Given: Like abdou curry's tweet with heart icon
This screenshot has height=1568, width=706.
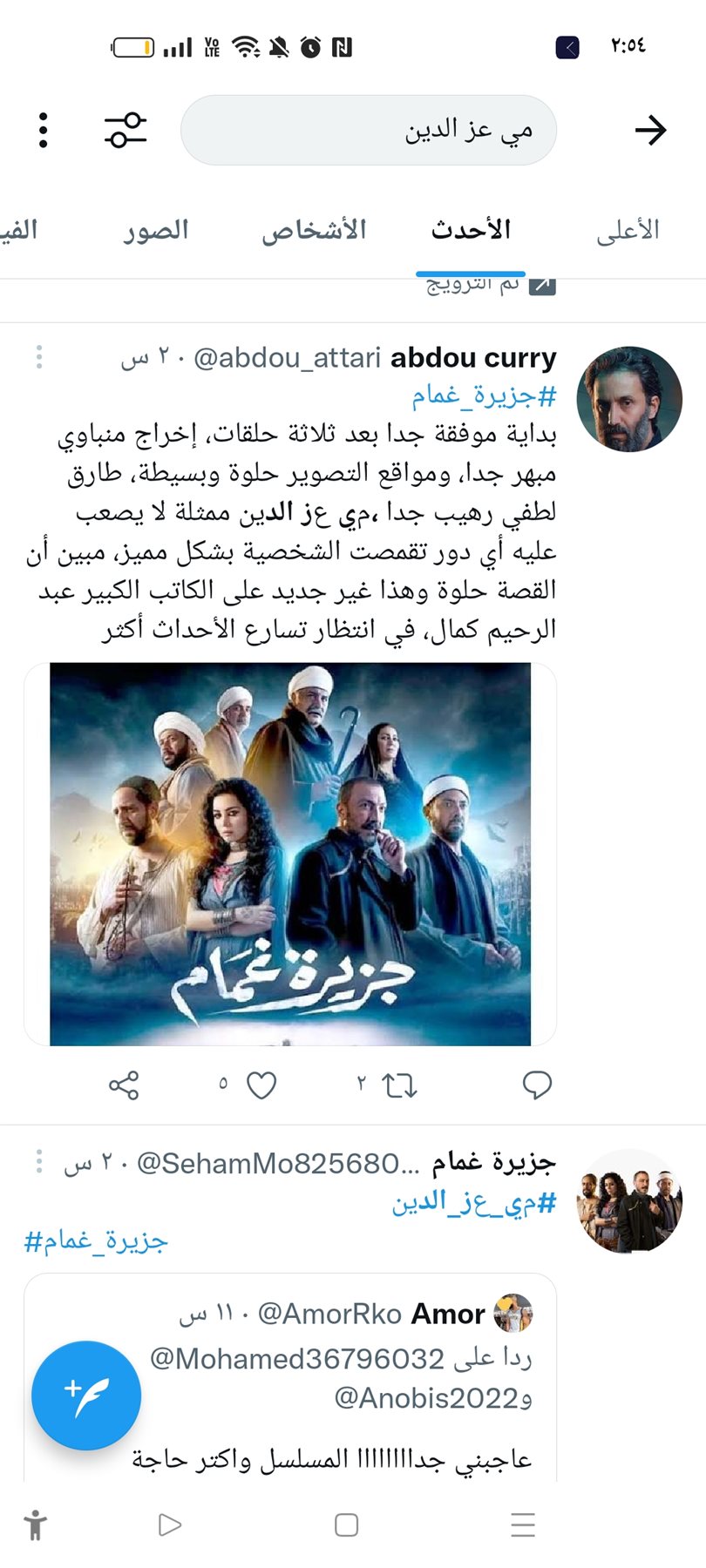Looking at the screenshot, I should pyautogui.click(x=261, y=1085).
